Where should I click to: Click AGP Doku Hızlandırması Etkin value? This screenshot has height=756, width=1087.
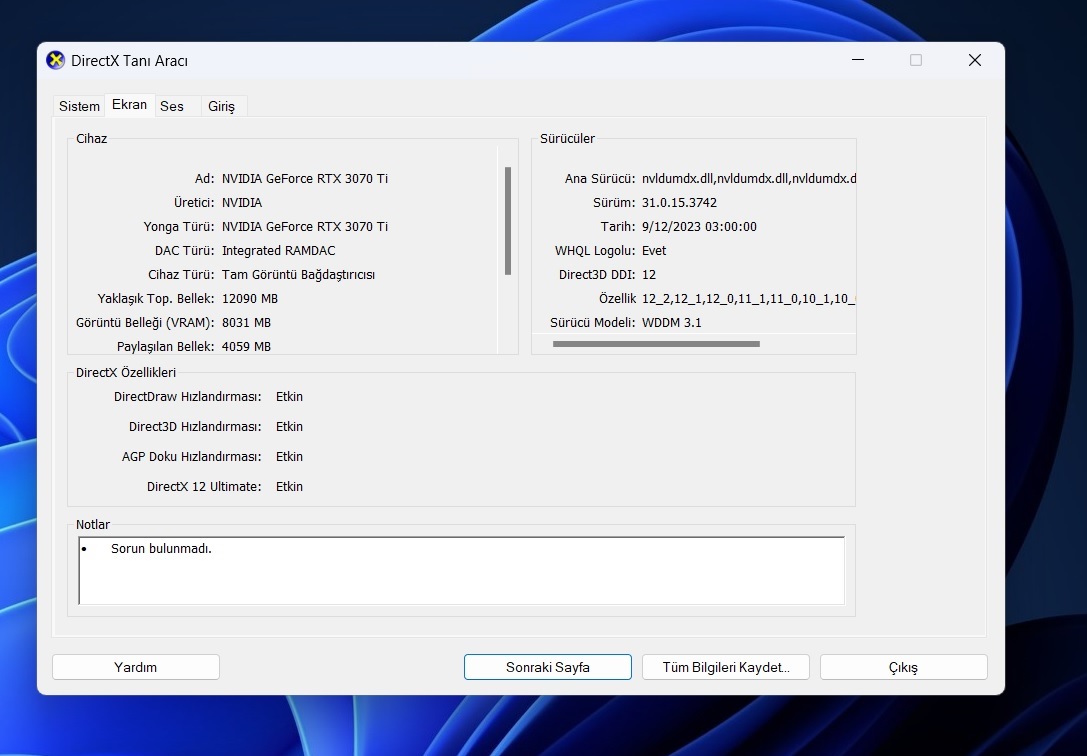(x=289, y=457)
